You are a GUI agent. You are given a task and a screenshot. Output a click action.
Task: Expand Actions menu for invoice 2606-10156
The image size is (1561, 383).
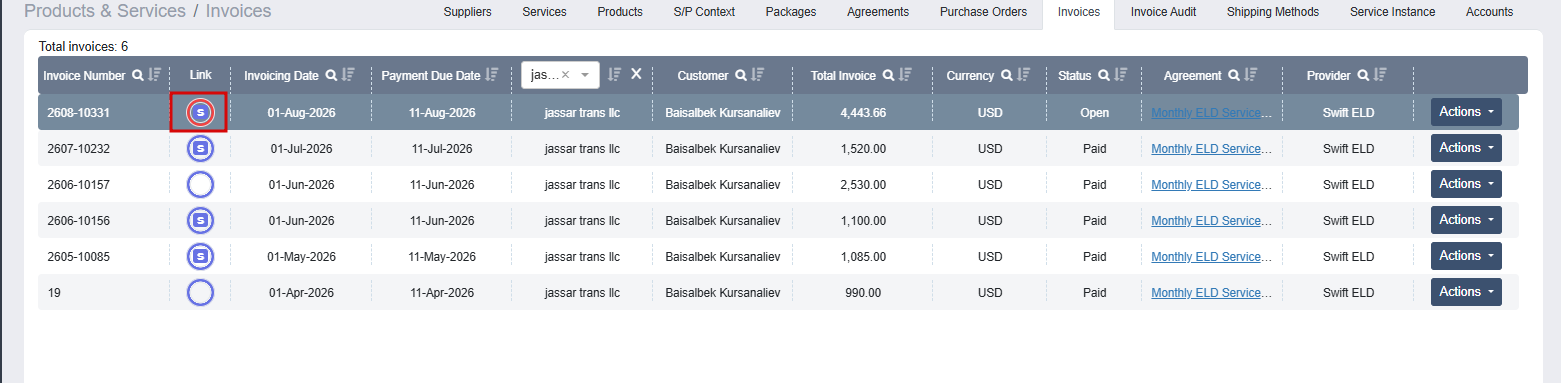(1466, 220)
